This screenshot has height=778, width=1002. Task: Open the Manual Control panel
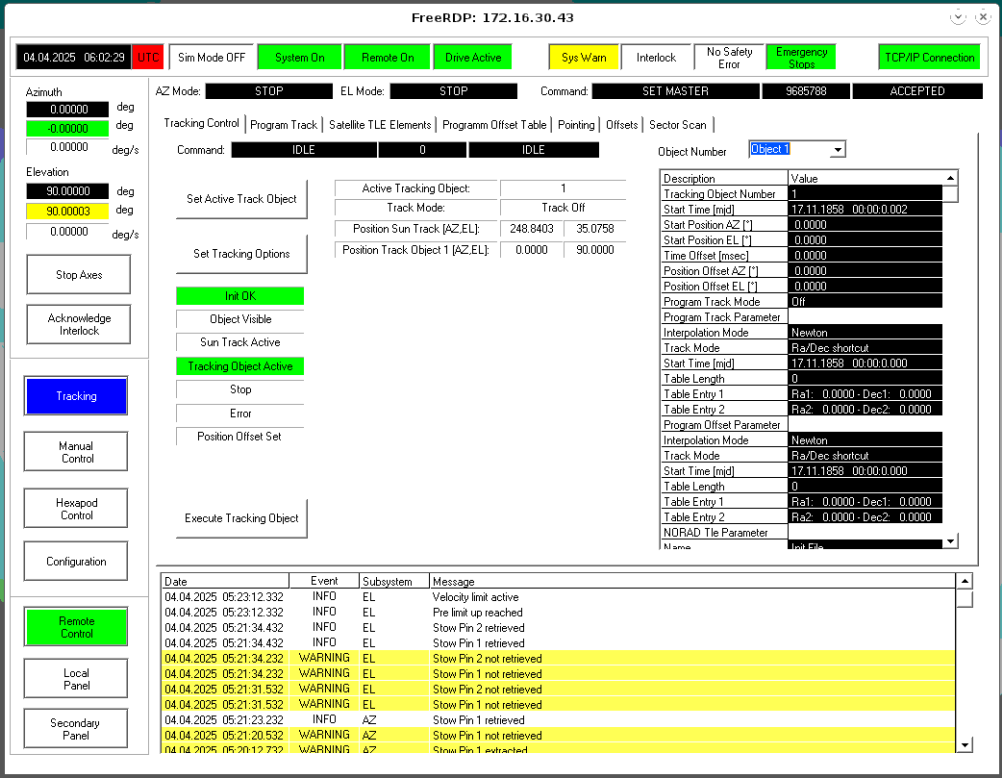76,452
